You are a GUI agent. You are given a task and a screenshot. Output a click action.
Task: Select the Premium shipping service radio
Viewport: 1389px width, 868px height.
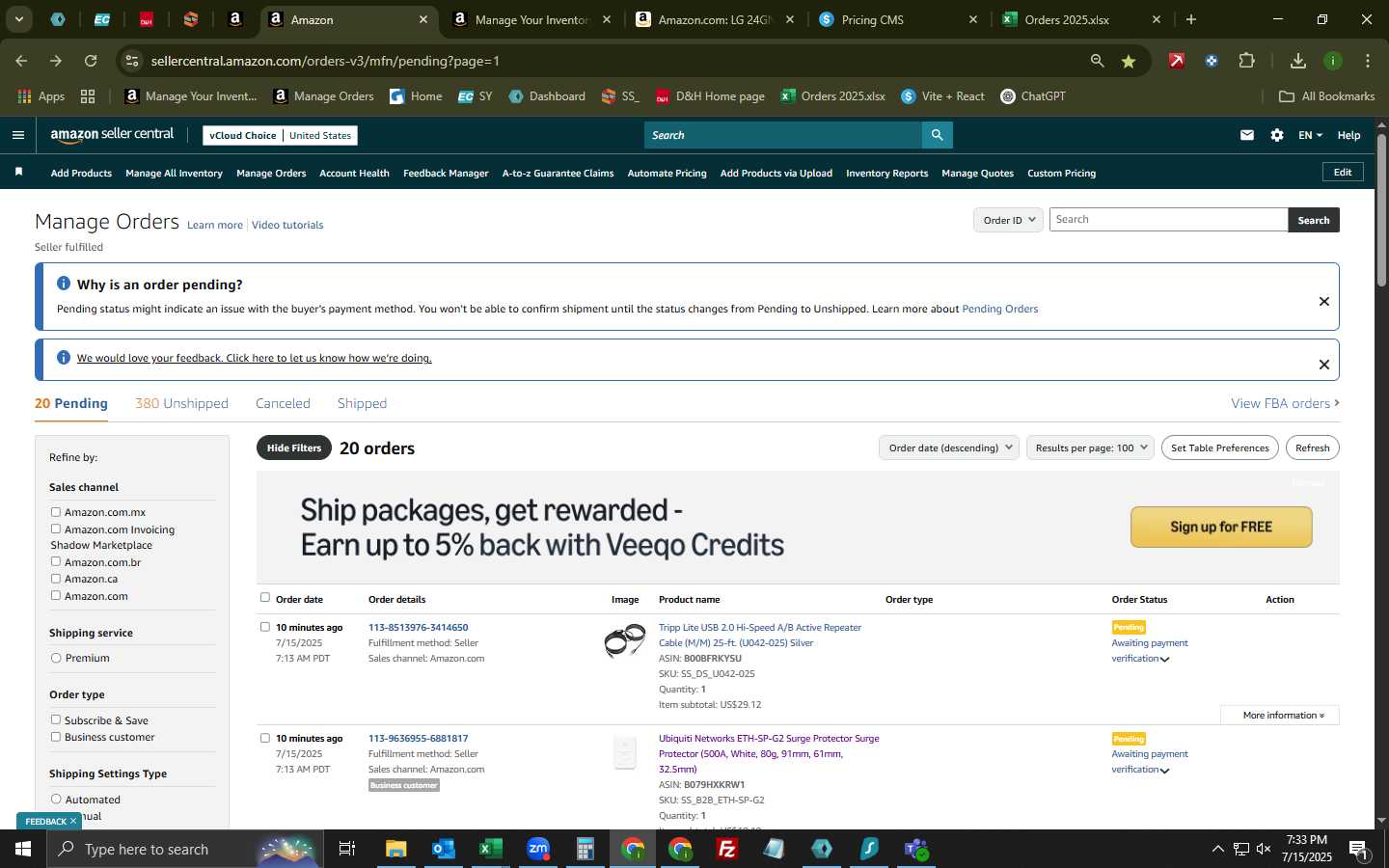pyautogui.click(x=56, y=658)
